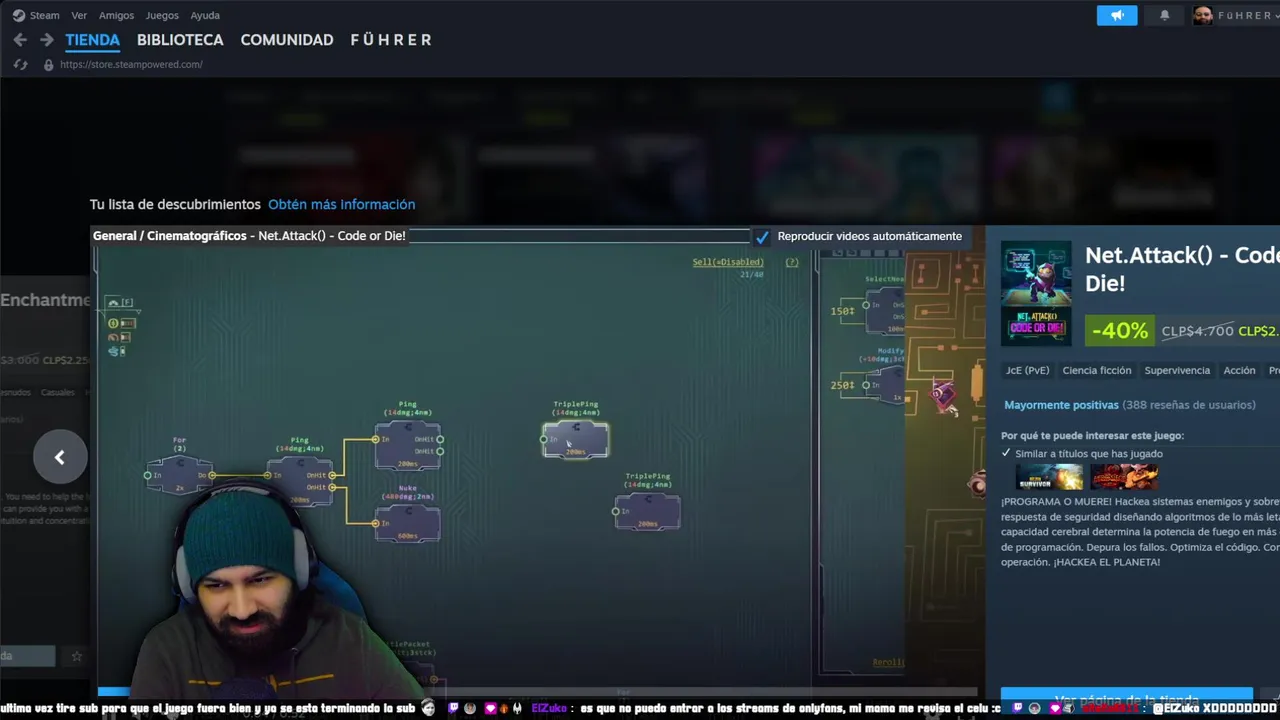Click the search input field at bottom left

pos(27,656)
